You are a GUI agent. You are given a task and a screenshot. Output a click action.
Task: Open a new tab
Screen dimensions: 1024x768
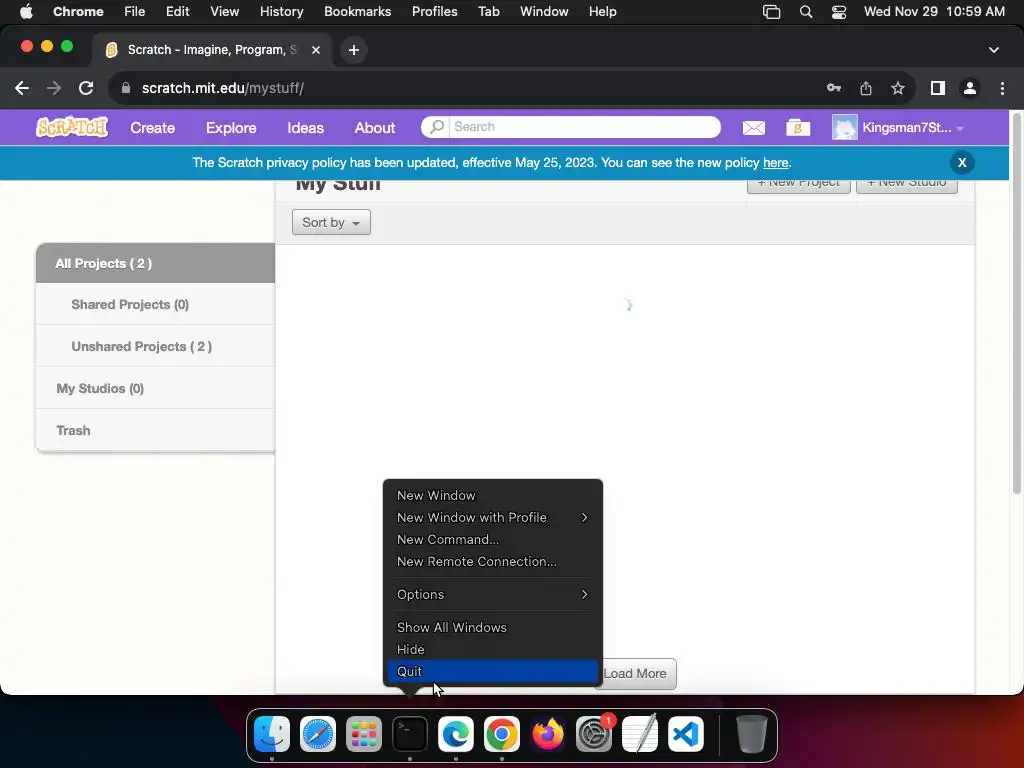tap(353, 50)
